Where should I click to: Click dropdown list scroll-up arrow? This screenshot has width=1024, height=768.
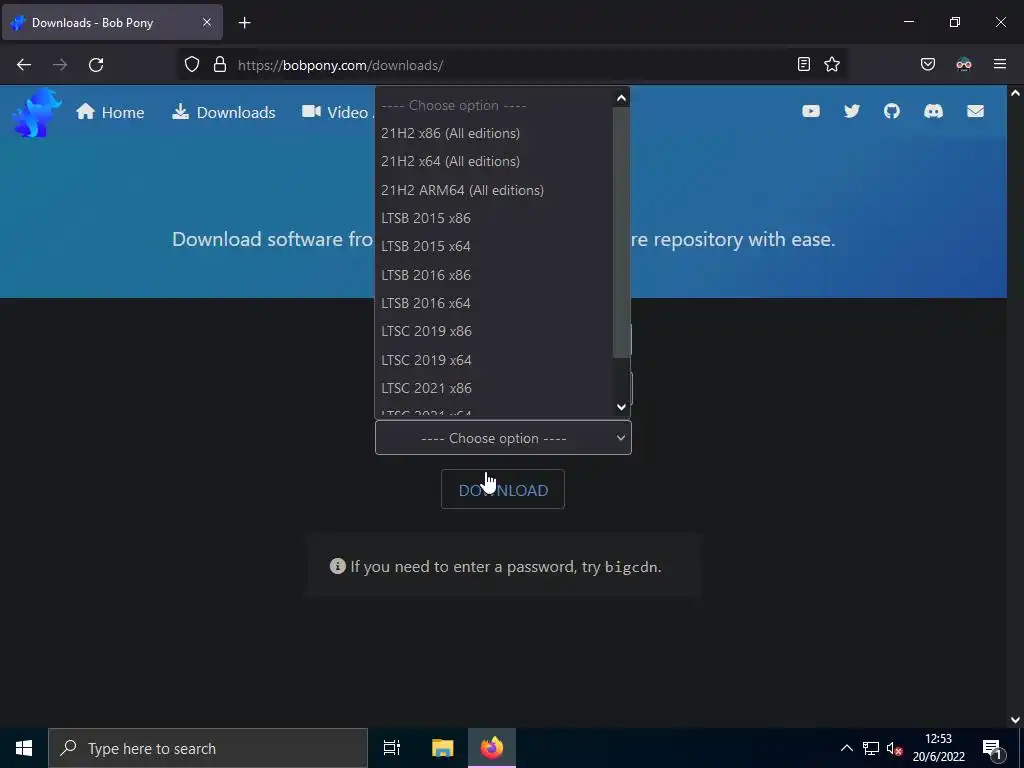pos(621,98)
